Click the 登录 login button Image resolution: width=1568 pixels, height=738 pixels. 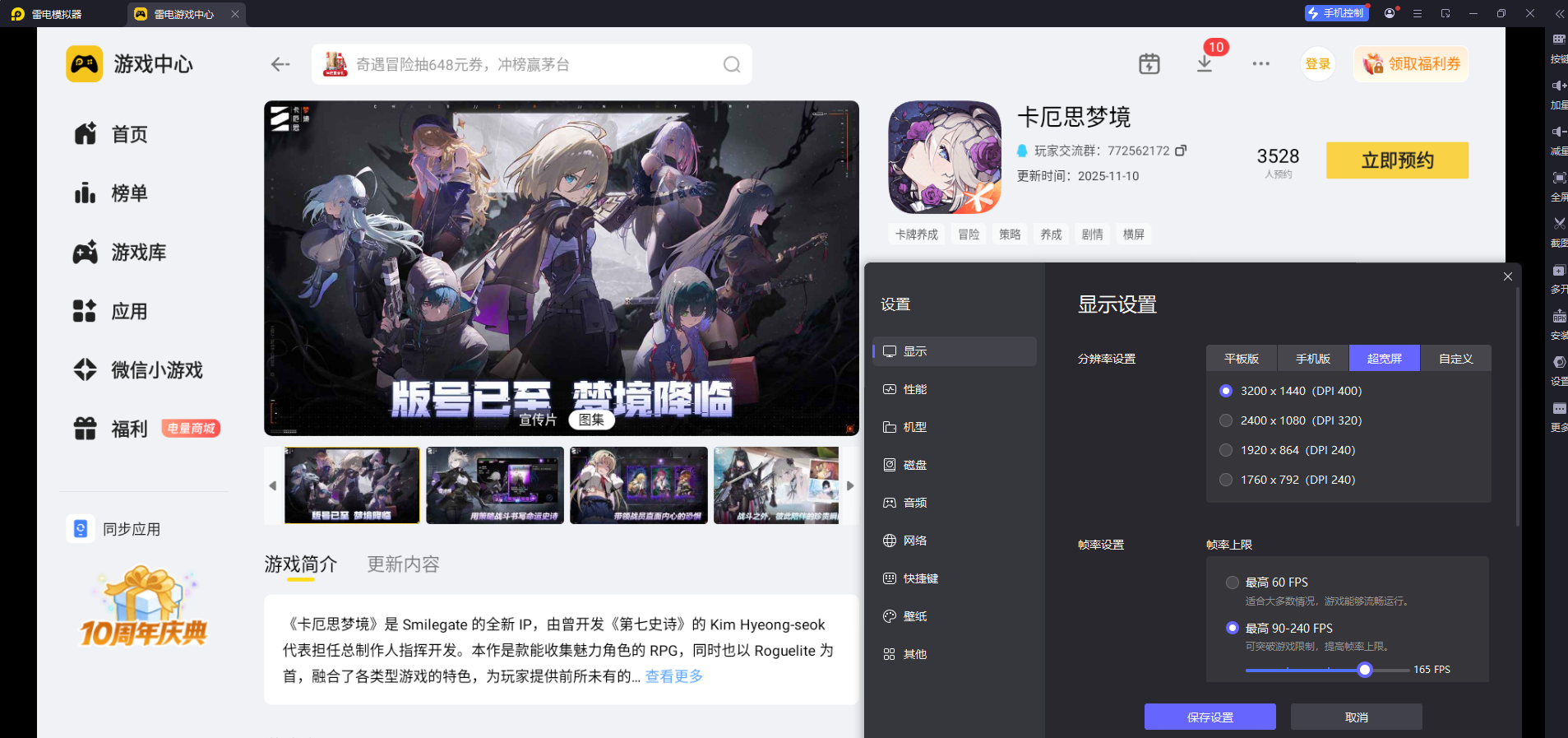pos(1318,64)
